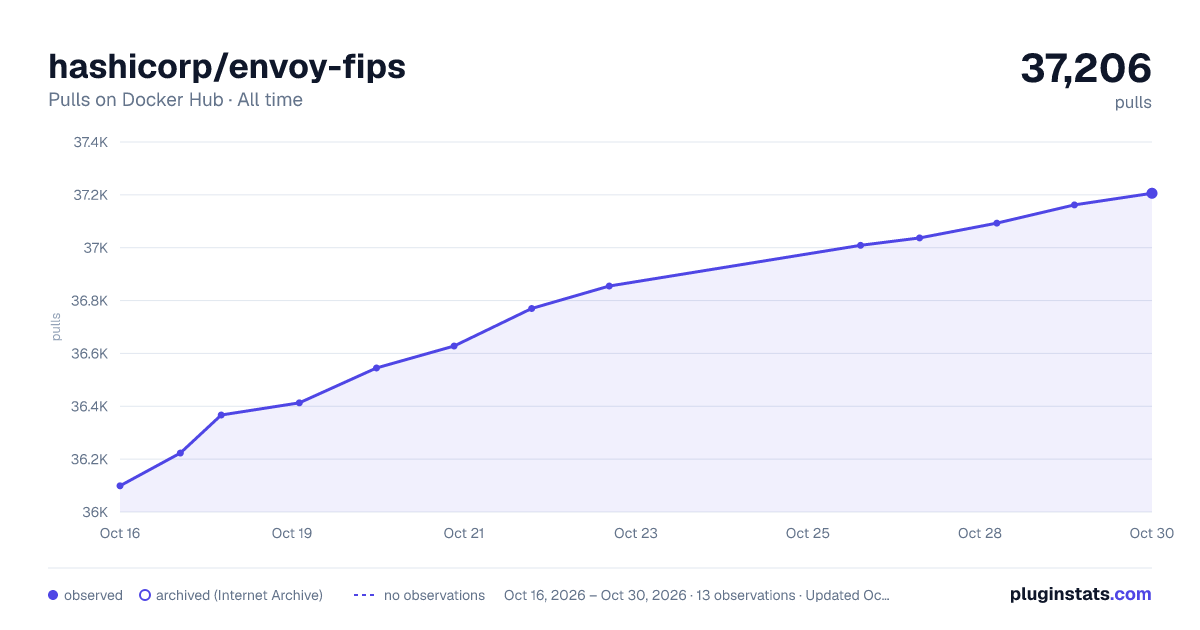Viewport: 1200px width, 630px height.
Task: Select the last data point before Oct 23 gap
Action: [x=609, y=286]
